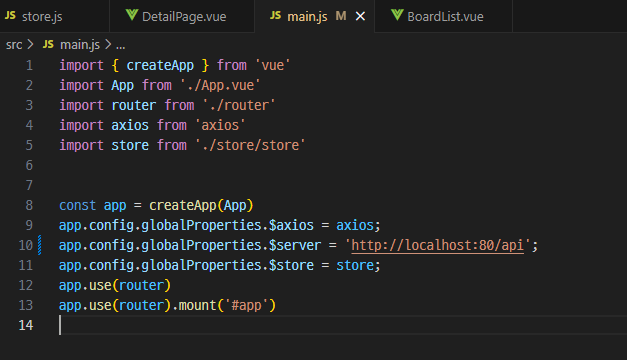The image size is (627, 360).
Task: Click 'createApp' in the line 1 import
Action: (x=160, y=65)
